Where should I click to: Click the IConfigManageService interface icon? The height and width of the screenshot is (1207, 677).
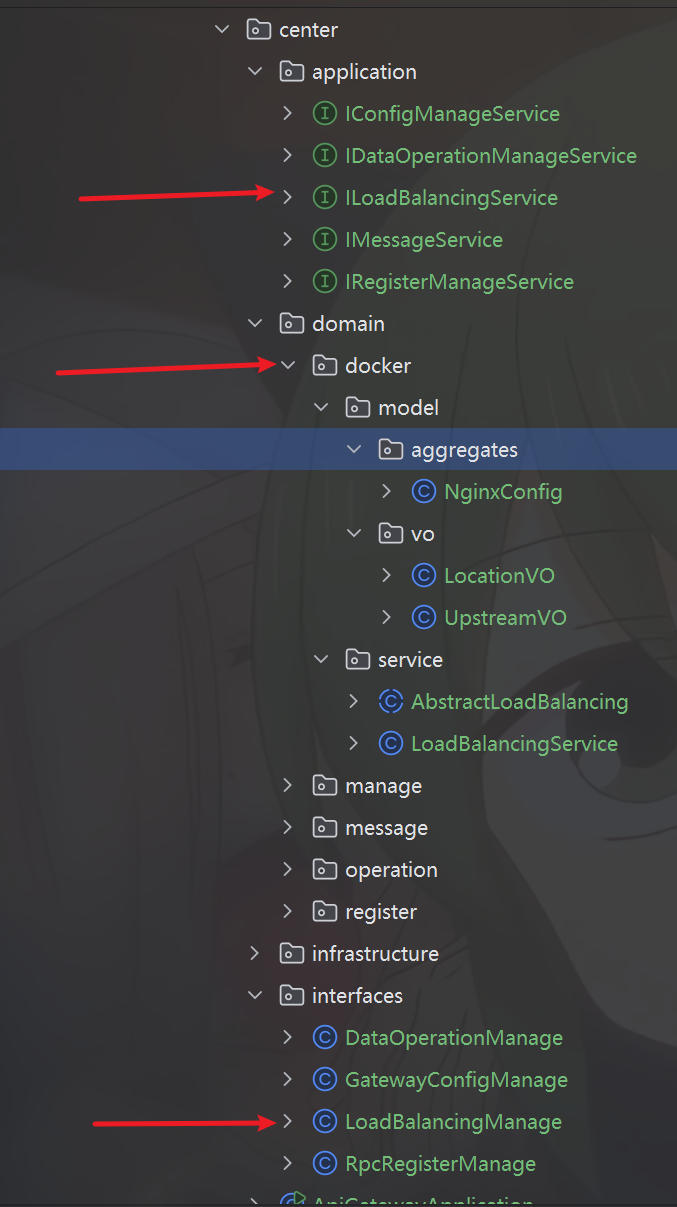[324, 114]
